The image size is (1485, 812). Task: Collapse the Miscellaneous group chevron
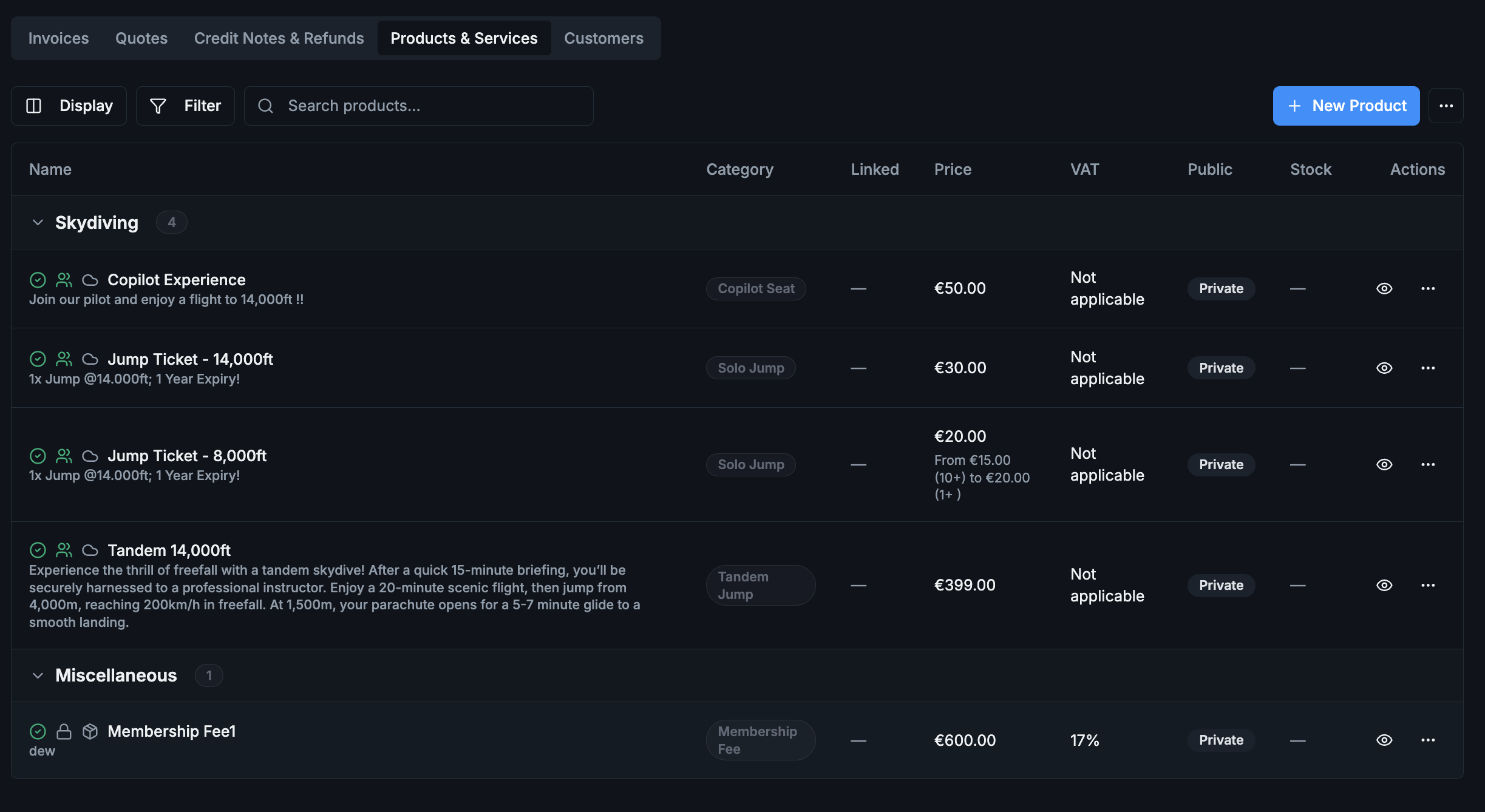tap(38, 675)
